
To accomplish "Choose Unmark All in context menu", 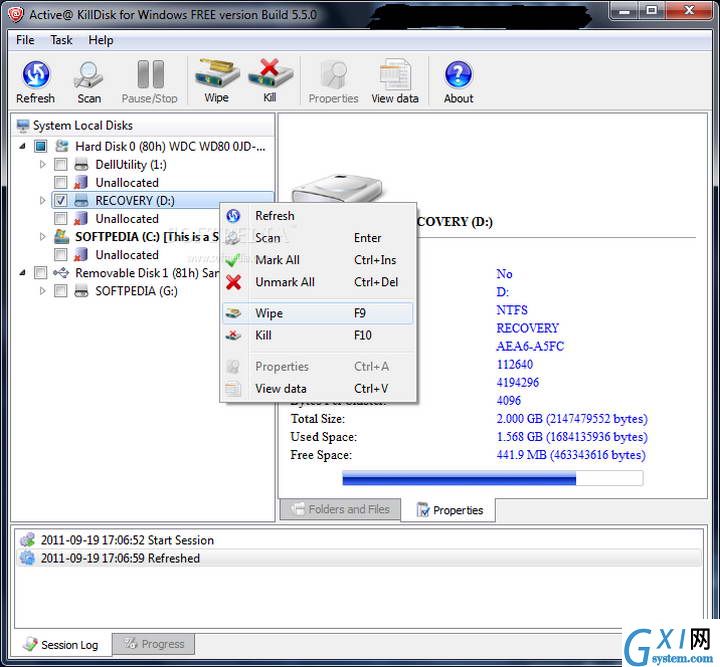I will click(318, 282).
